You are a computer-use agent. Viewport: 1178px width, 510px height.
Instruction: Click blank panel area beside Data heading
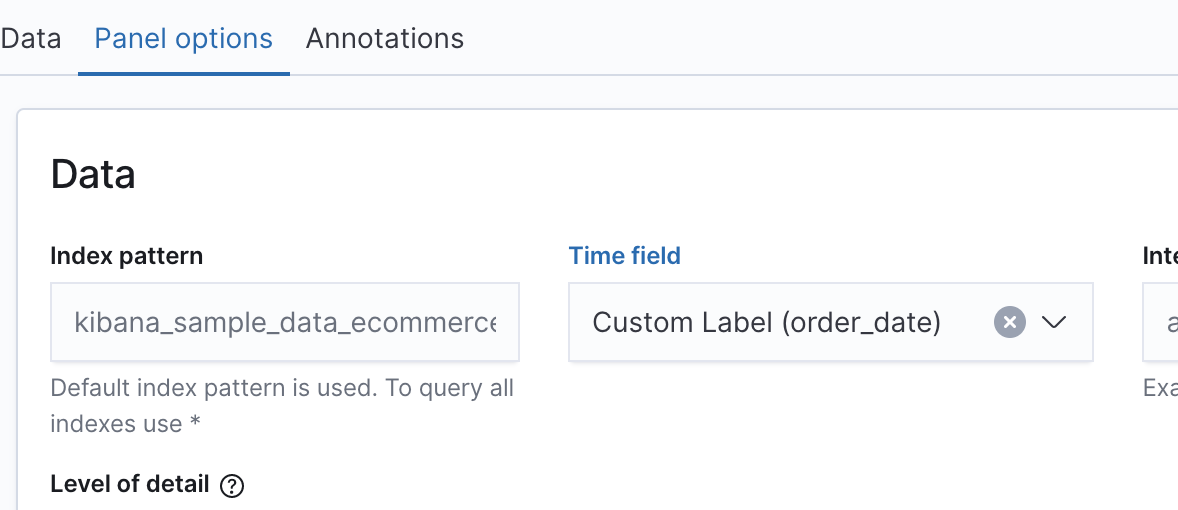[600, 174]
